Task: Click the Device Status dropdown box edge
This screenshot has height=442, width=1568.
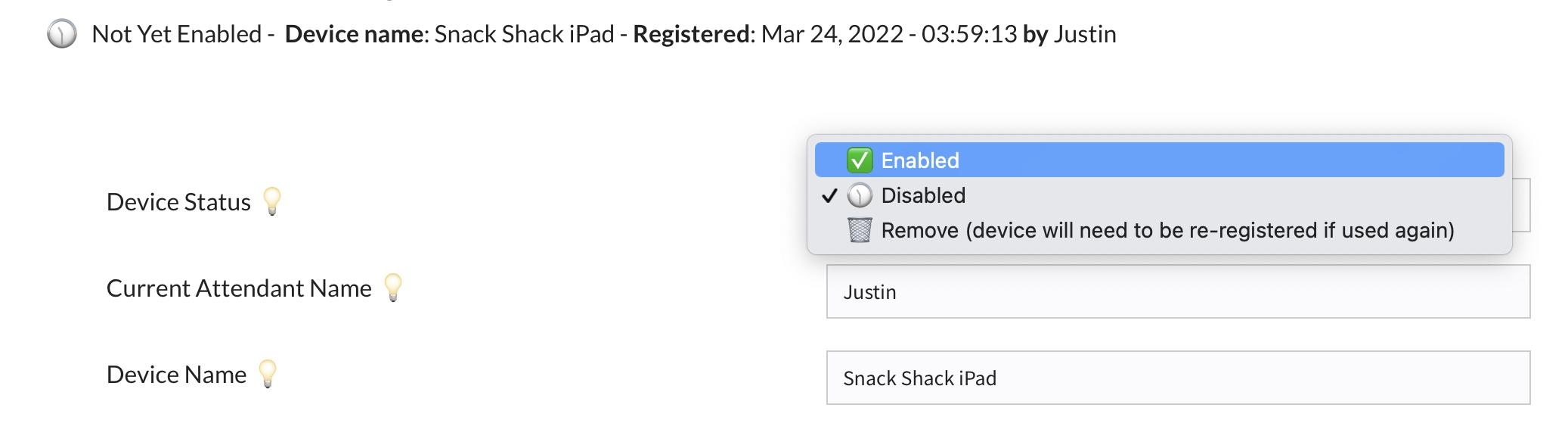Action: click(x=1521, y=205)
